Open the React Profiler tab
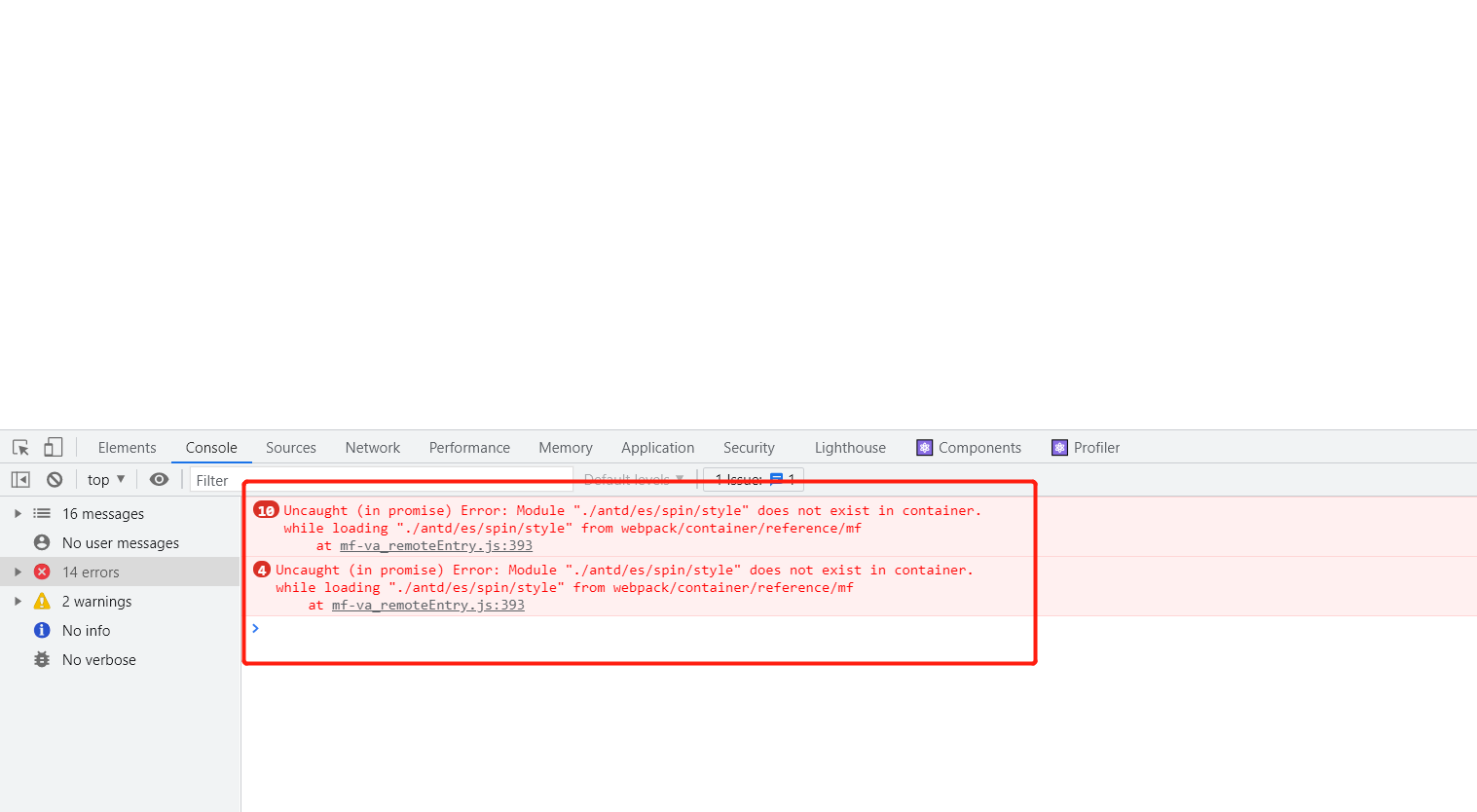Image resolution: width=1477 pixels, height=812 pixels. [1086, 448]
